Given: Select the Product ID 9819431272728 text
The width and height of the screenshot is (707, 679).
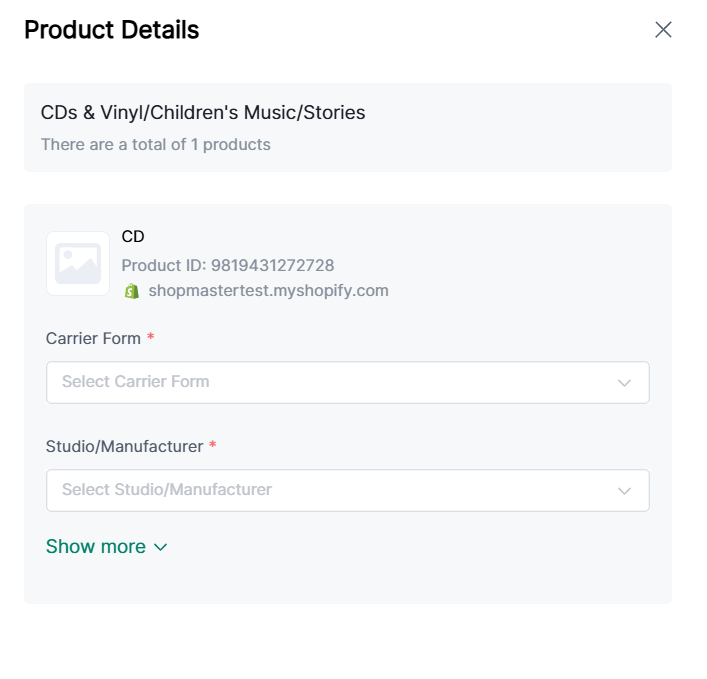Looking at the screenshot, I should tap(228, 265).
